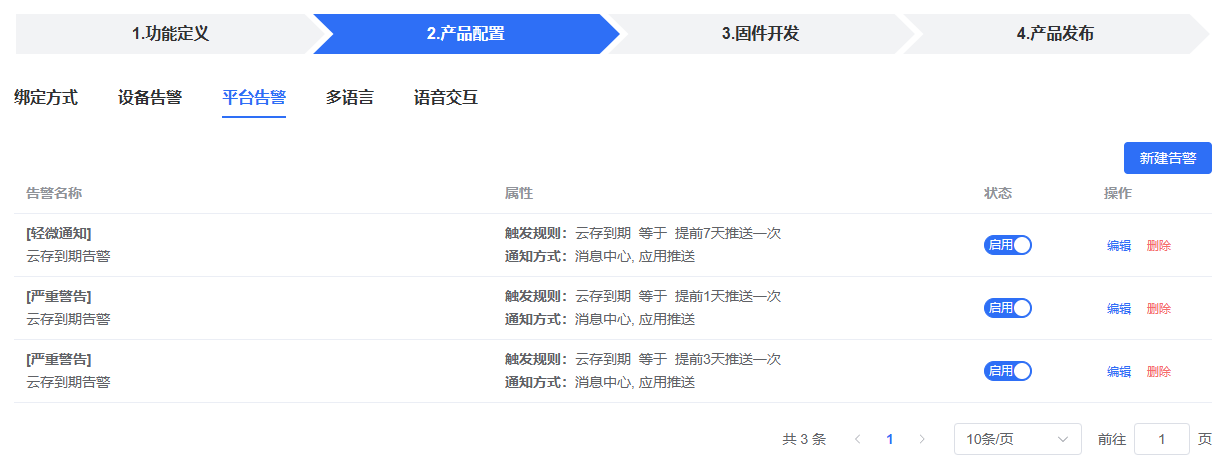Screen dimensions: 1225x463
Task: Click the [轻微通知] alarm name
Action: (59, 233)
